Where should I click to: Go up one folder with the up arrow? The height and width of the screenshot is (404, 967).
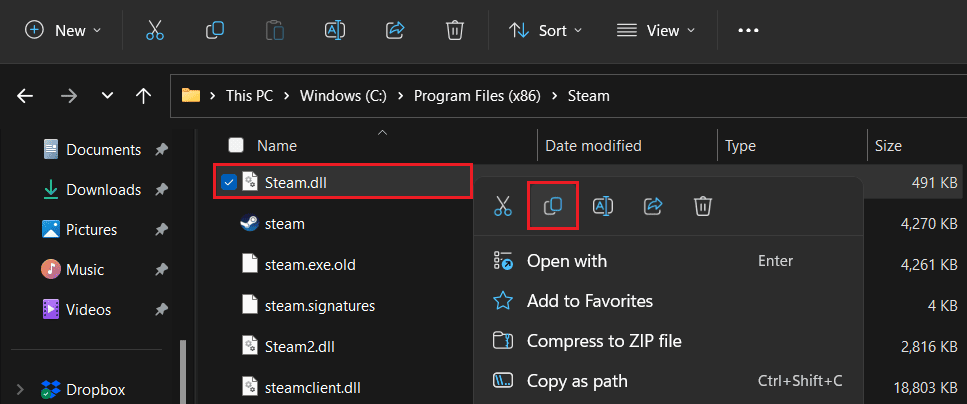point(143,96)
